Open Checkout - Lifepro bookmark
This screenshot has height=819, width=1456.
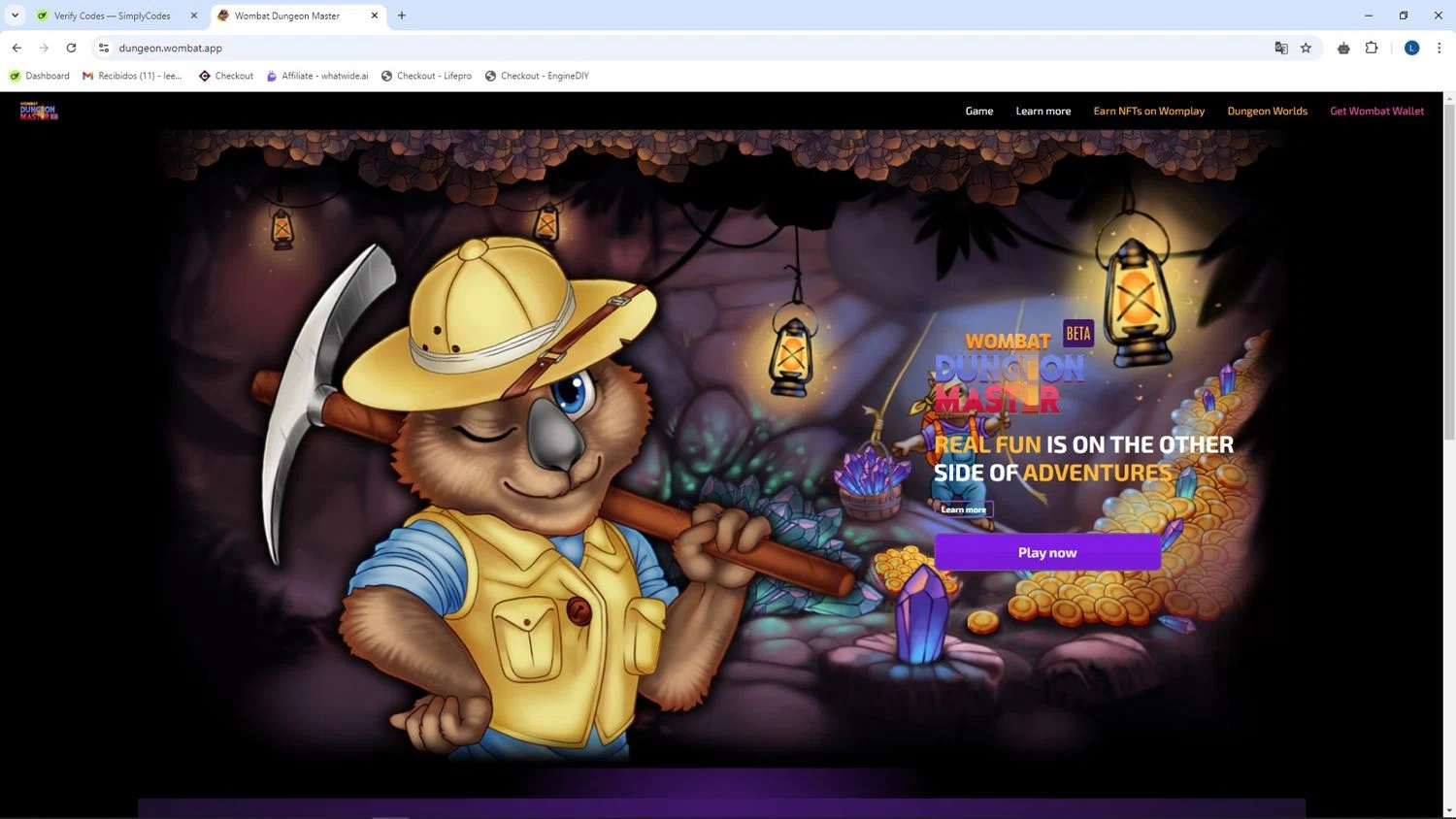coord(426,76)
